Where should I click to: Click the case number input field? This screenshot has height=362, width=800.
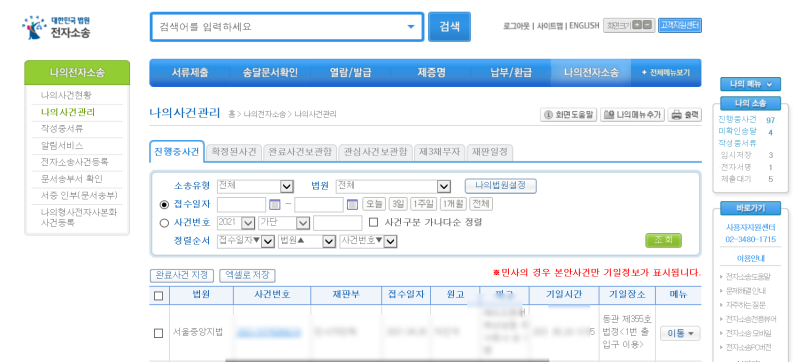(x=337, y=223)
